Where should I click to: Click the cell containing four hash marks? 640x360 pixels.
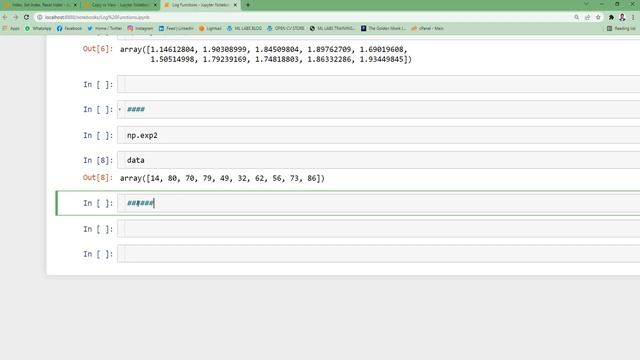378,109
